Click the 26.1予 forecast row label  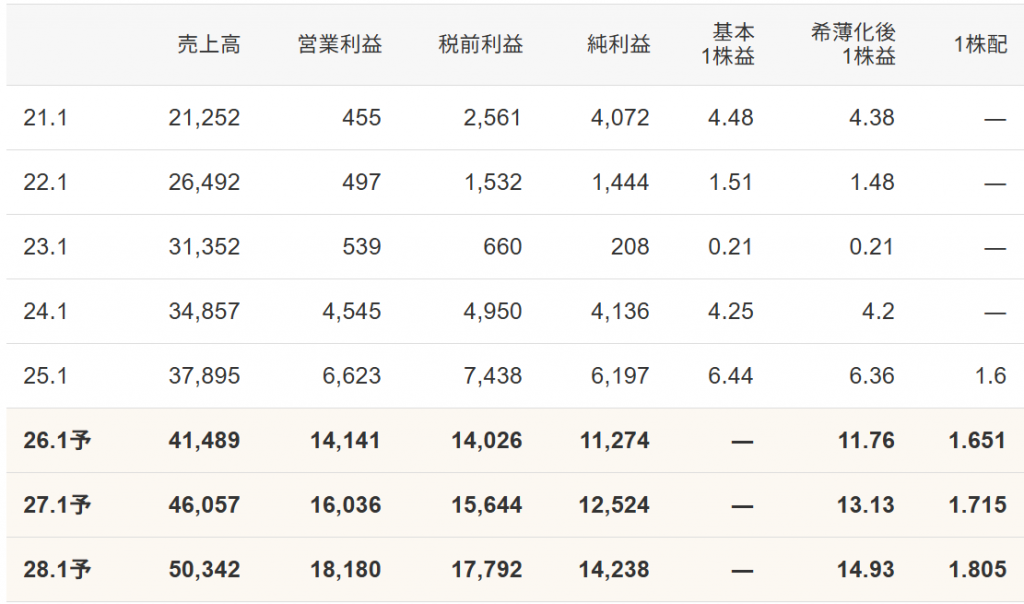[57, 440]
